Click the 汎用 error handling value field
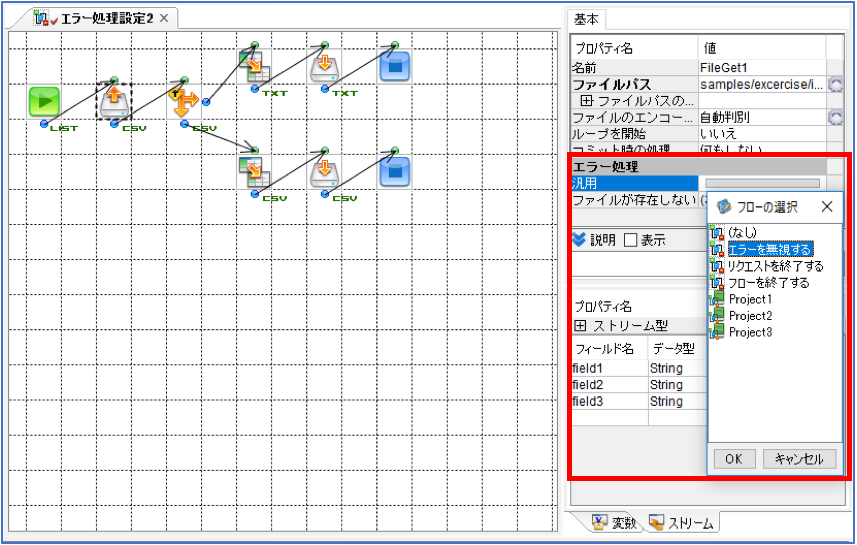 pyautogui.click(x=762, y=184)
